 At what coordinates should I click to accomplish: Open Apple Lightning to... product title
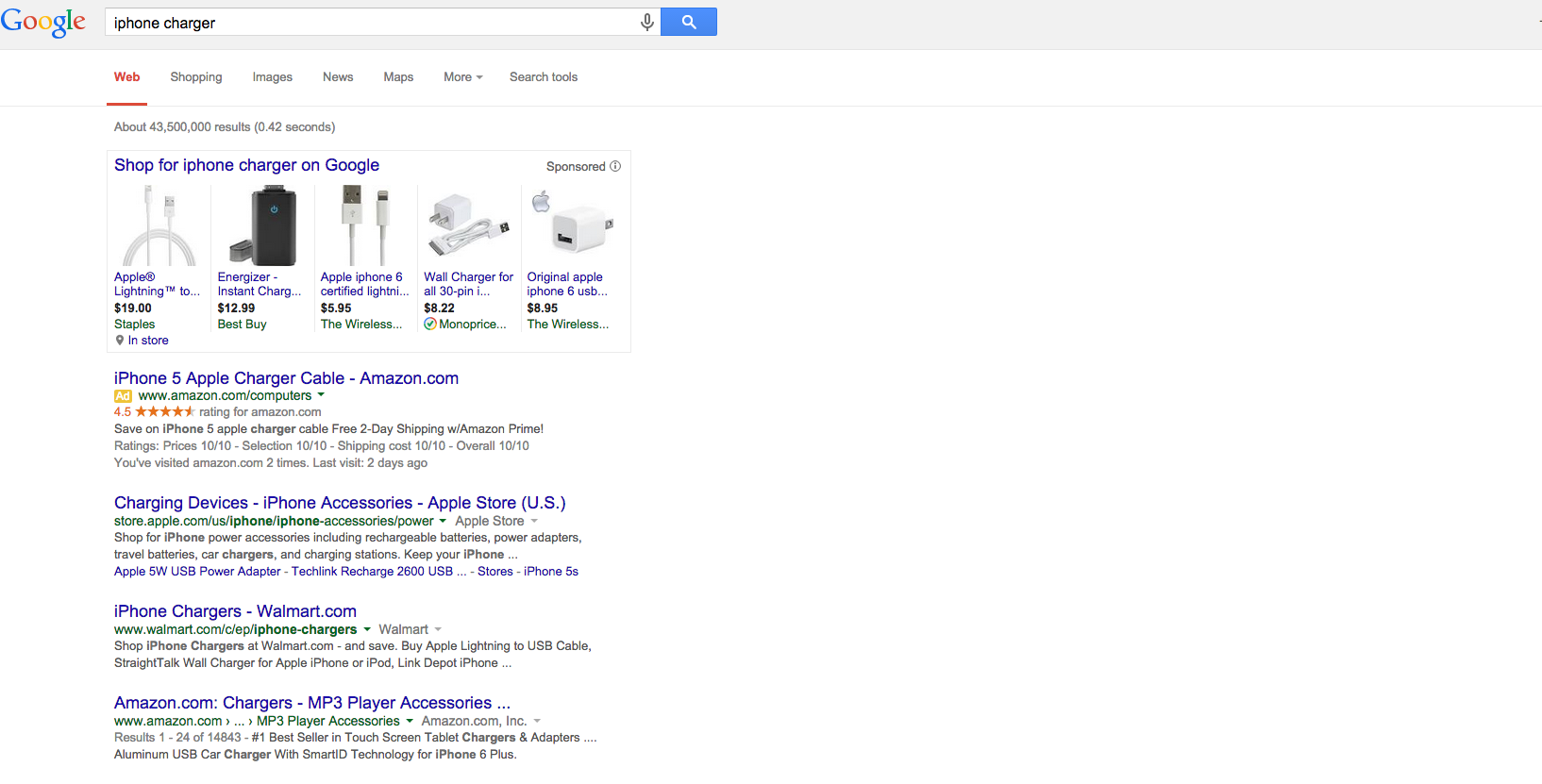157,284
